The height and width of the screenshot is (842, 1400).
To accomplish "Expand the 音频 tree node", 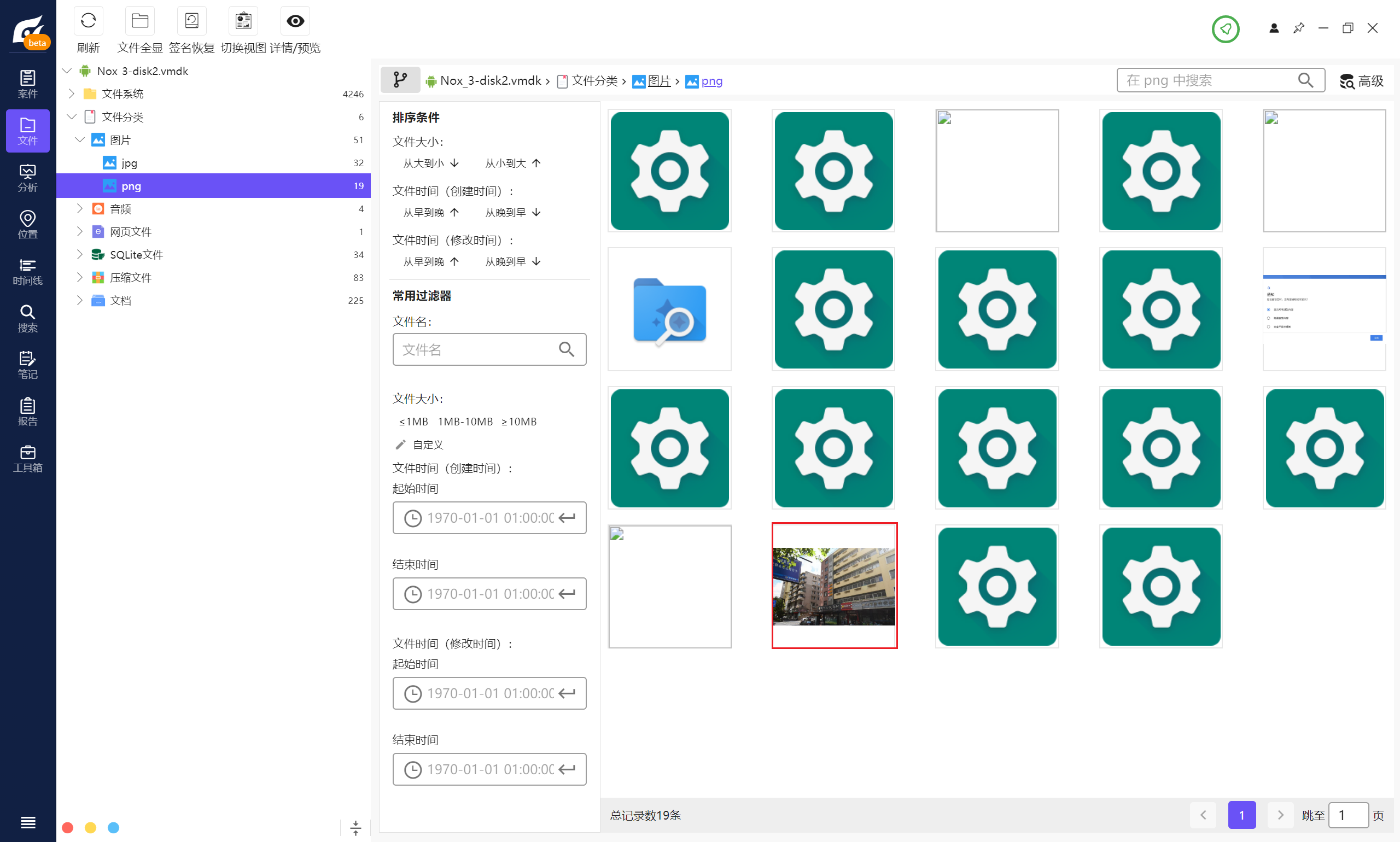I will [80, 209].
